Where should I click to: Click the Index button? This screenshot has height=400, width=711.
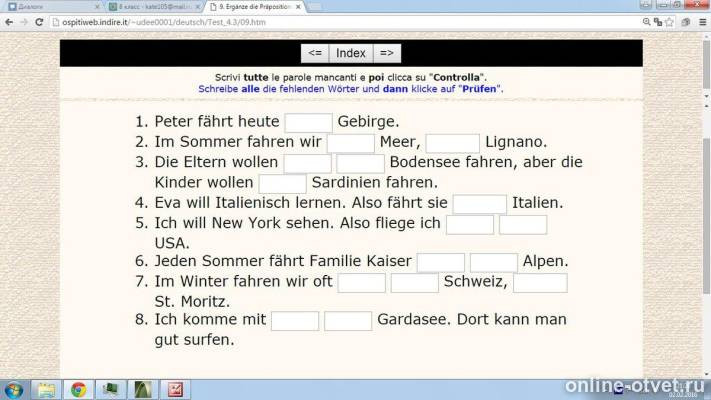tap(351, 53)
